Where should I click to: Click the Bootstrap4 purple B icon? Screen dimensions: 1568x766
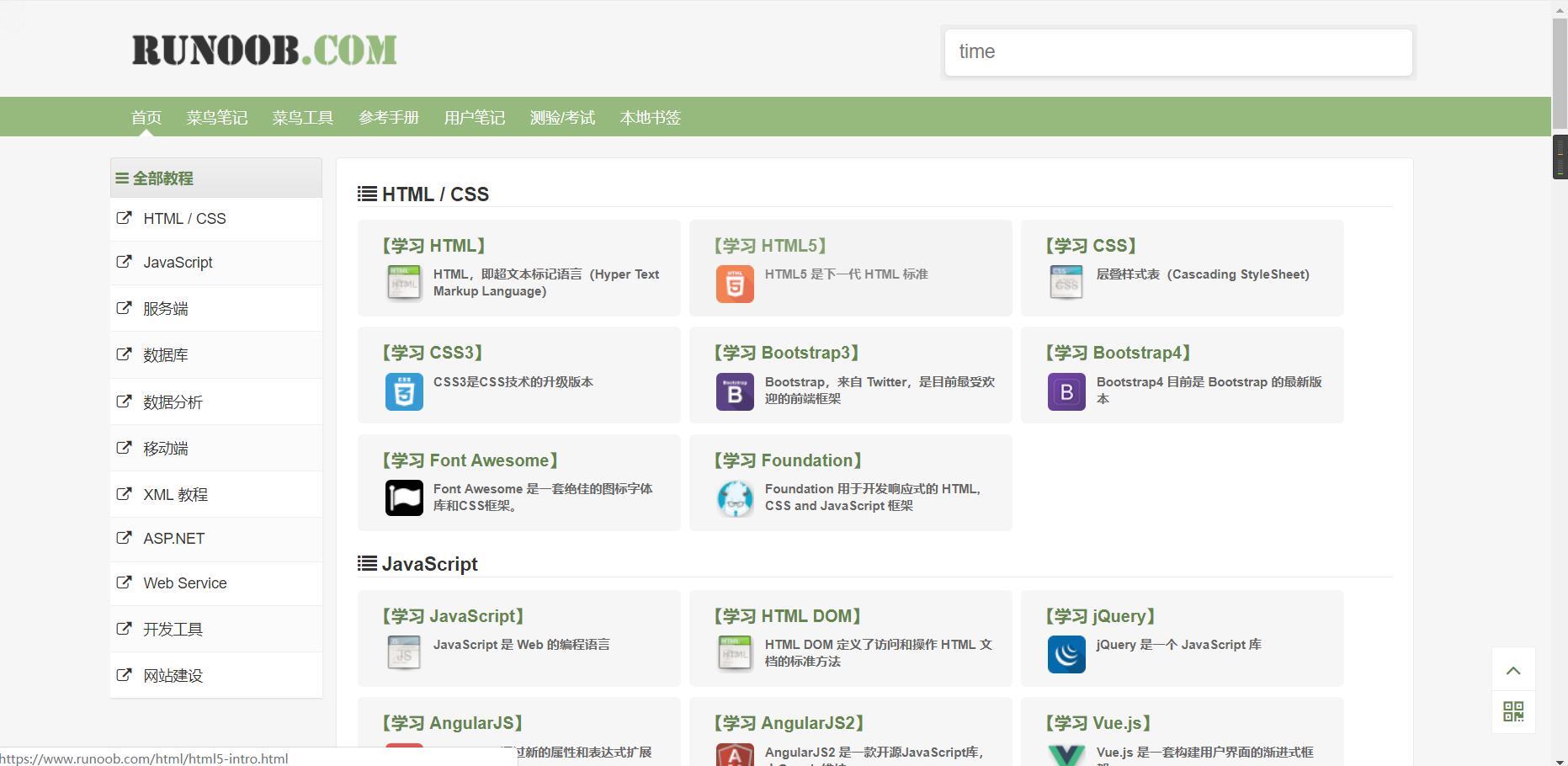[x=1066, y=391]
